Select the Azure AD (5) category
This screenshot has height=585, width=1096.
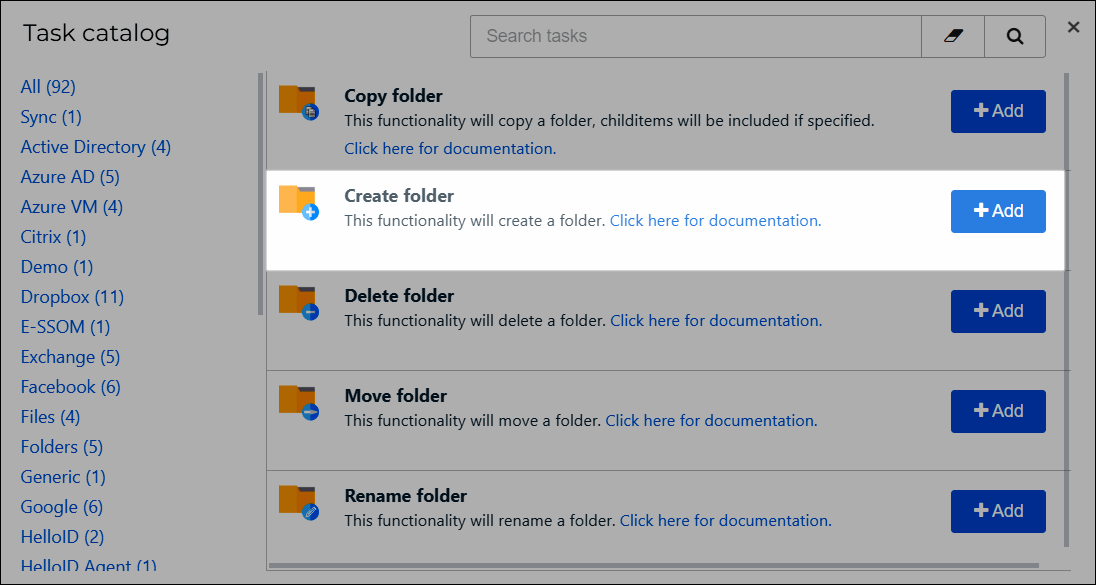pyautogui.click(x=70, y=177)
